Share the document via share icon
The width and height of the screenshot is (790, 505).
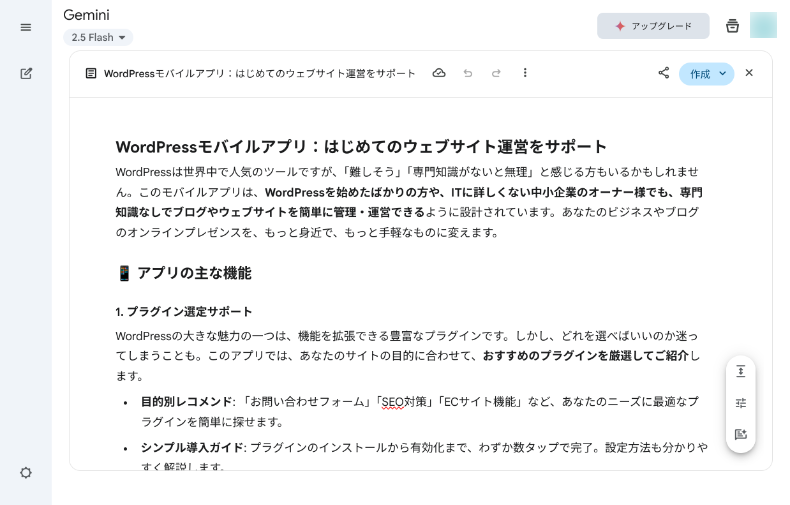(664, 73)
